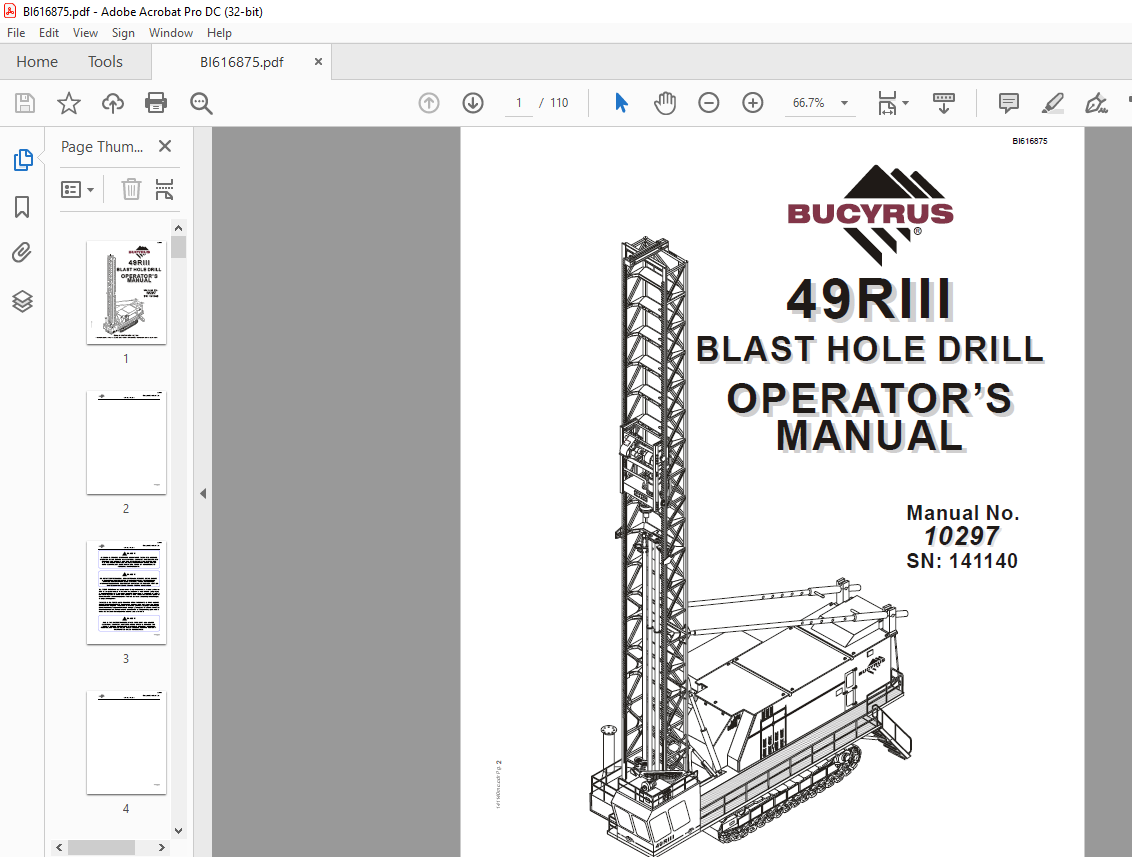Select page 1 thumbnail
The width and height of the screenshot is (1132, 857).
point(126,292)
